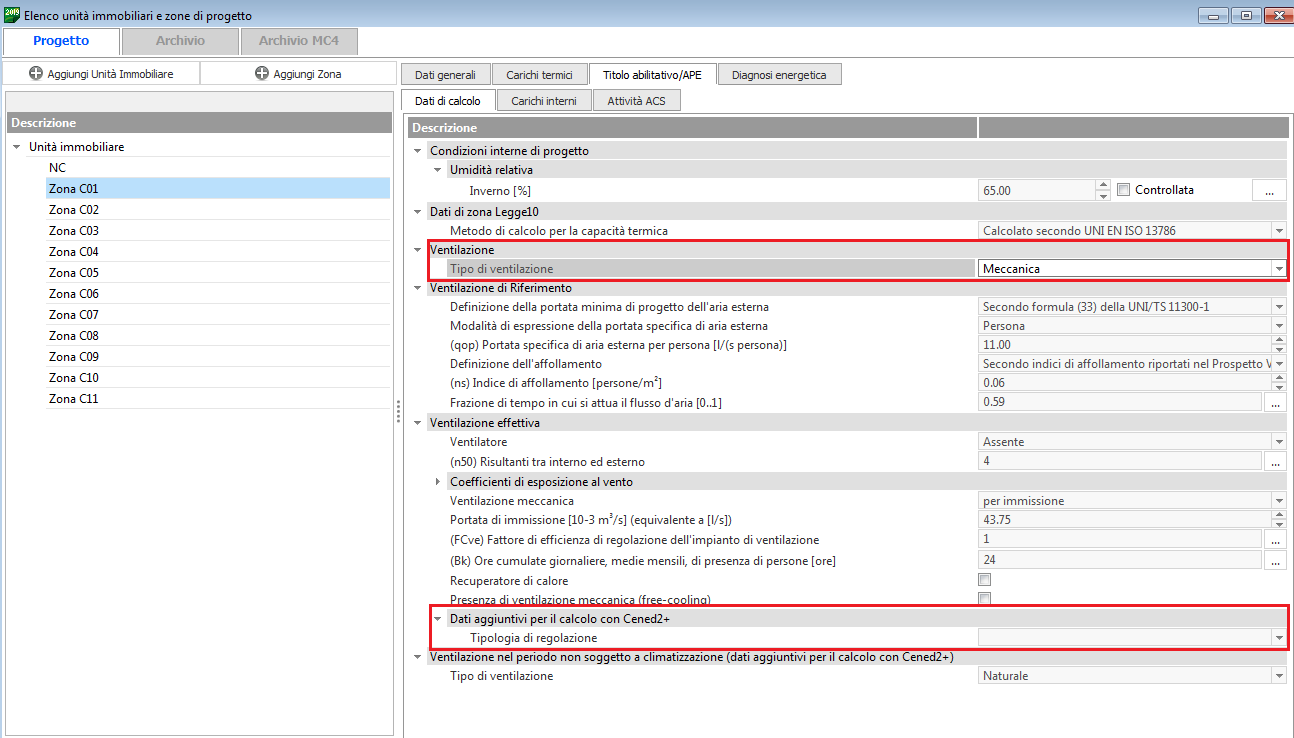Switch to the Archivio MC4 button tab
The height and width of the screenshot is (738, 1294).
[298, 41]
